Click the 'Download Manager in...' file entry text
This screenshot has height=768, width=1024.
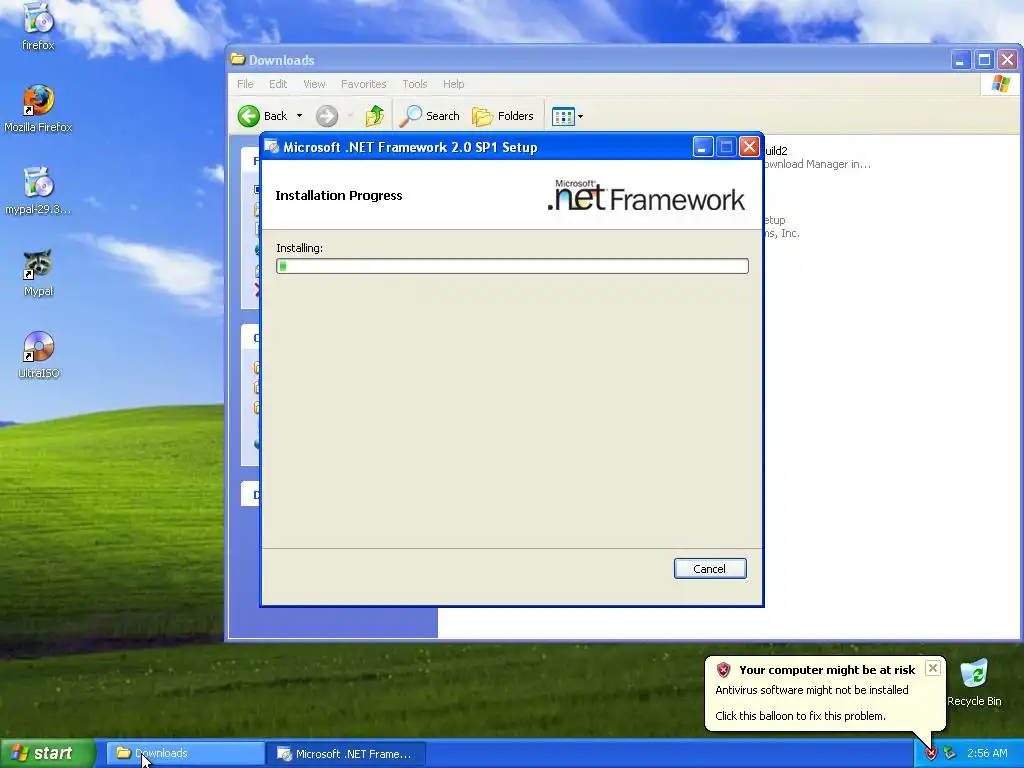[816, 164]
